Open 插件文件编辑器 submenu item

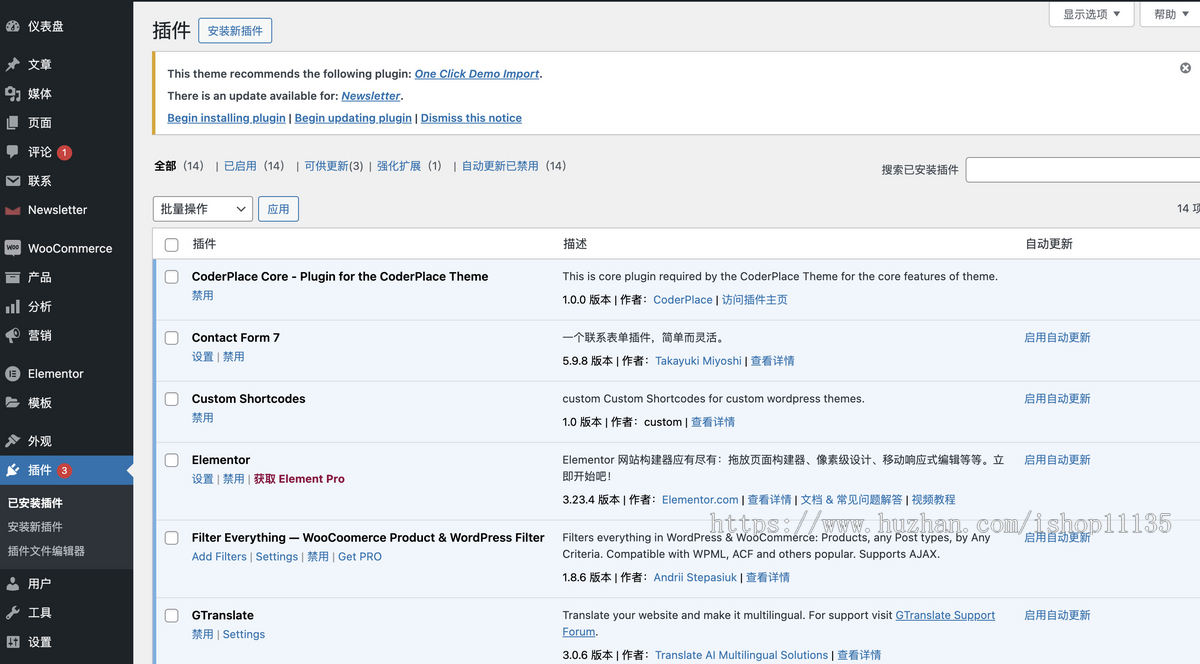point(46,551)
